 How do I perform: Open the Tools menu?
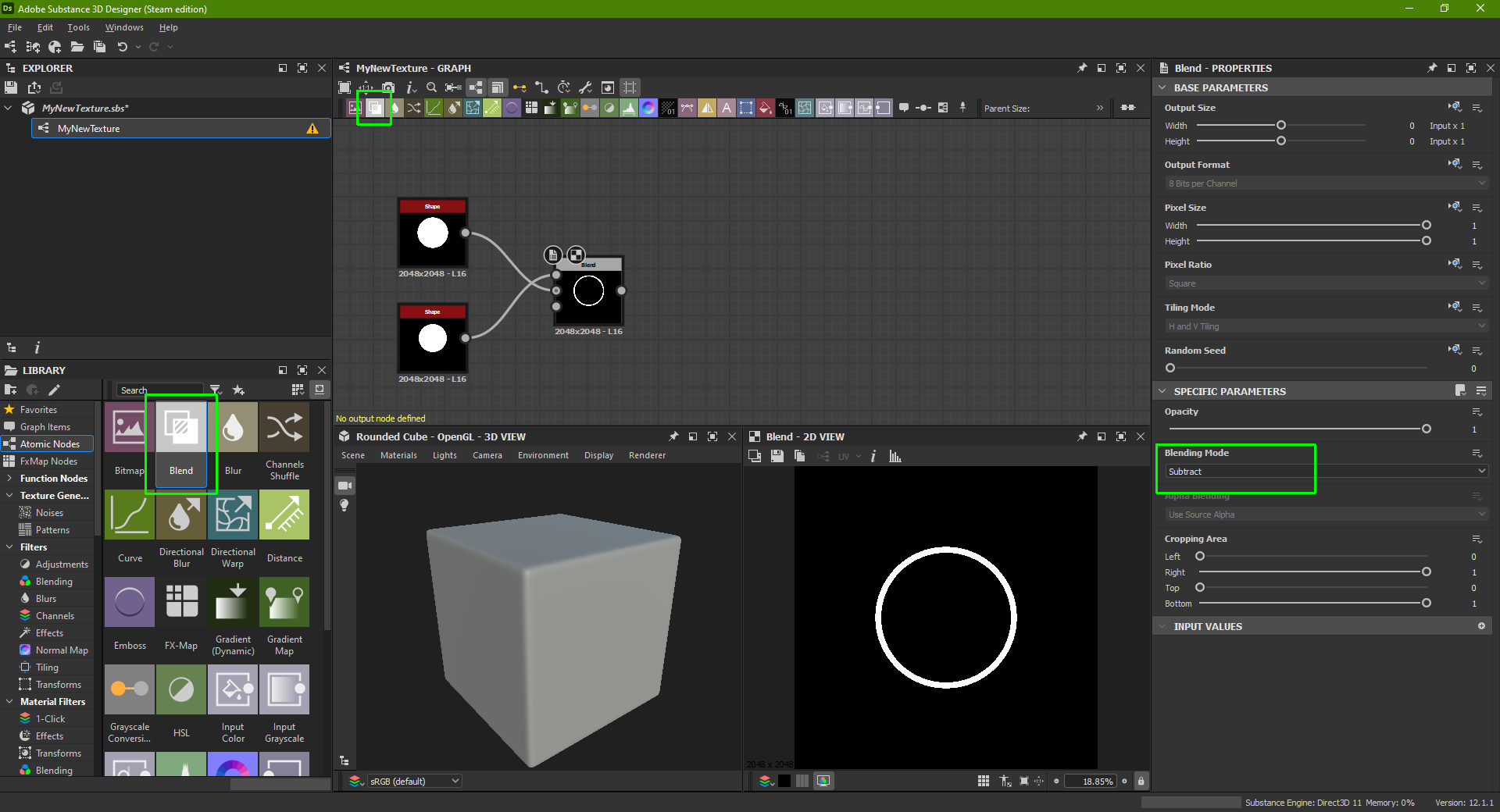click(x=78, y=27)
